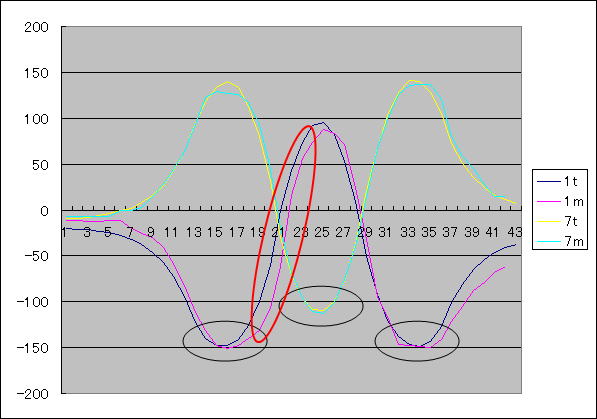597x419 pixels.
Task: Click the 100 y-axis label
Action: click(37, 119)
